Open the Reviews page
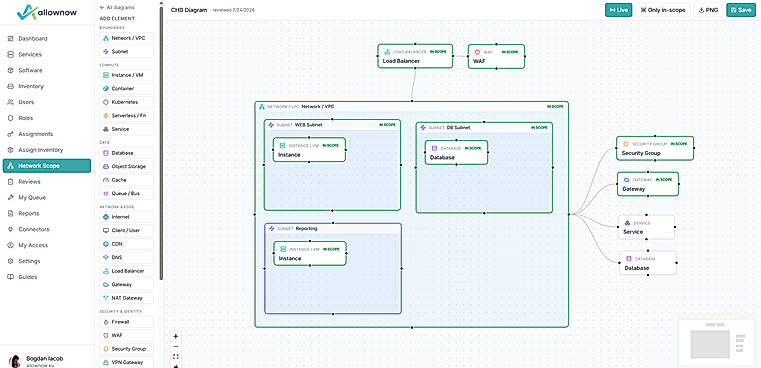The height and width of the screenshot is (368, 761). pyautogui.click(x=47, y=182)
